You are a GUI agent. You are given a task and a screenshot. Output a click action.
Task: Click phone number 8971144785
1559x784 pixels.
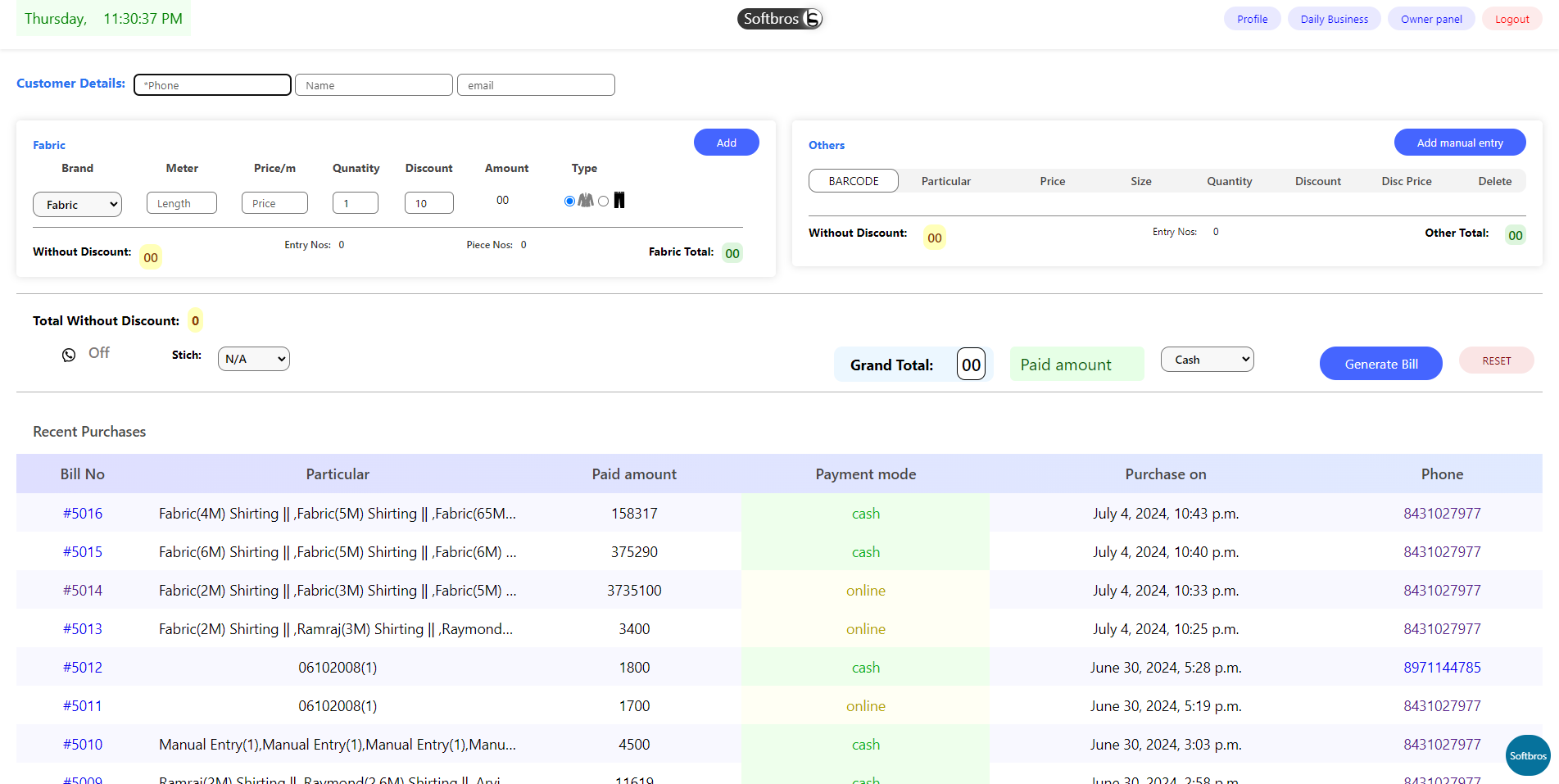point(1442,668)
